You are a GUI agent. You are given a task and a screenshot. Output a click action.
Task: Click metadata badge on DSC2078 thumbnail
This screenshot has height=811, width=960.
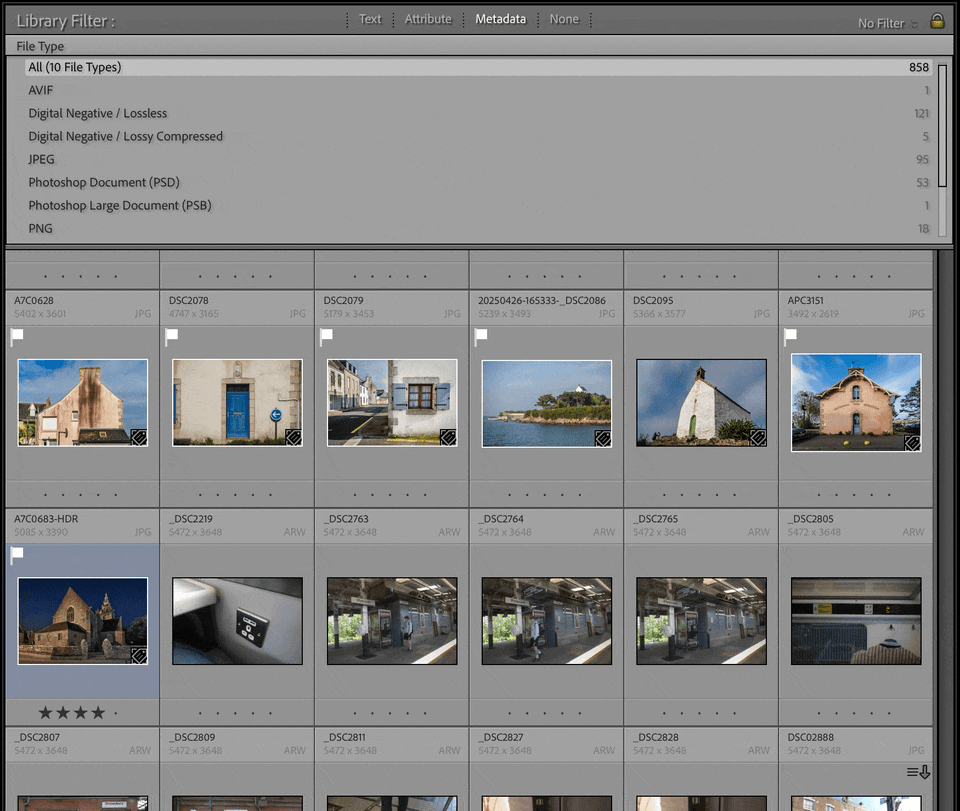(x=294, y=437)
